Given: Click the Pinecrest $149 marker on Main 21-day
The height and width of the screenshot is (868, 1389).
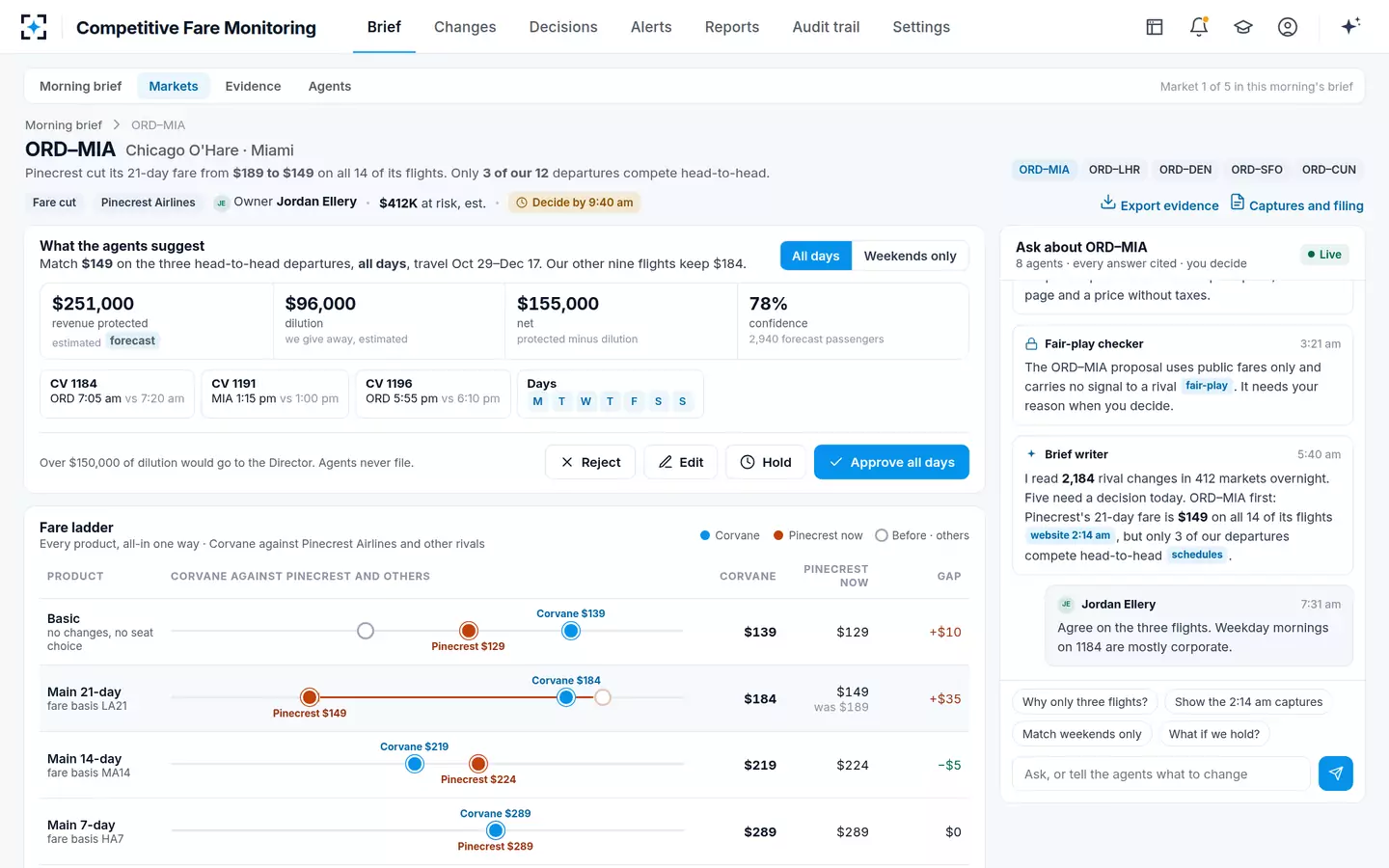Looking at the screenshot, I should point(310,697).
